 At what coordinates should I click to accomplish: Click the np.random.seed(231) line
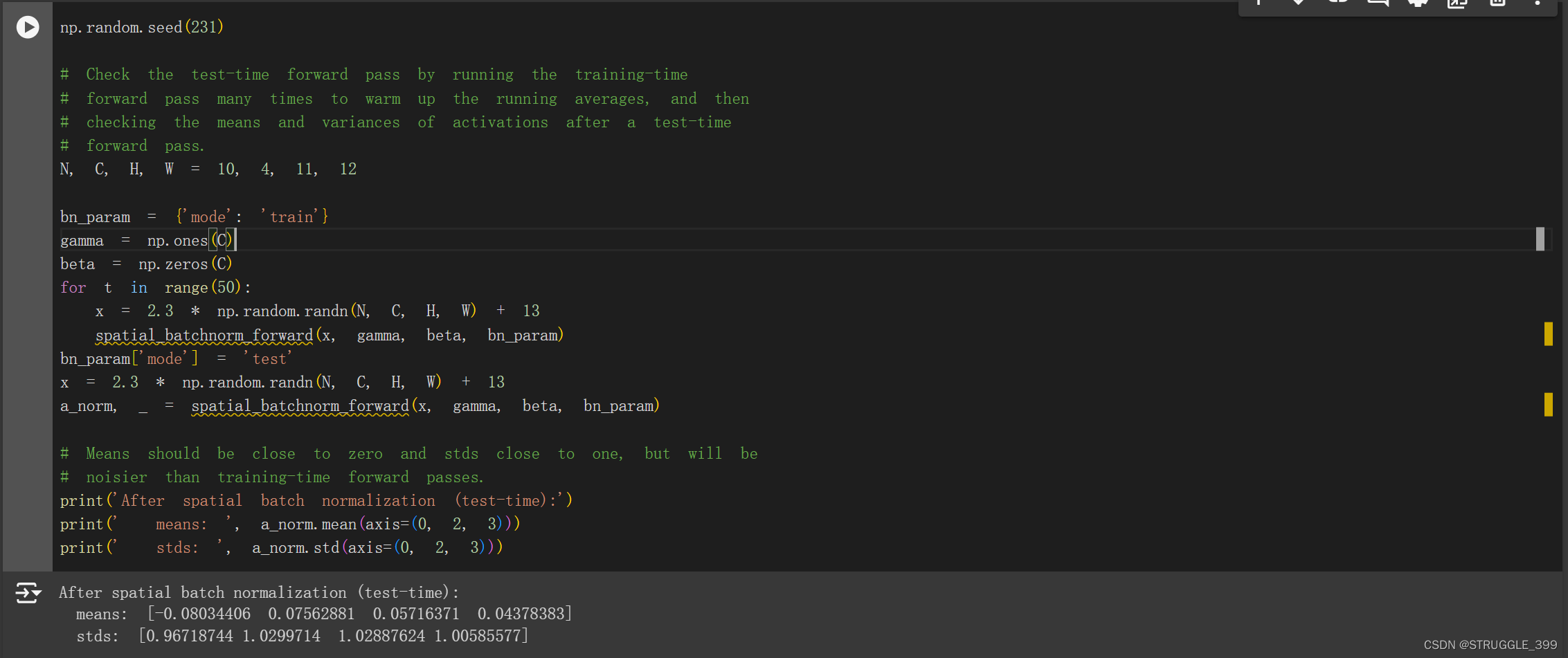pos(142,27)
